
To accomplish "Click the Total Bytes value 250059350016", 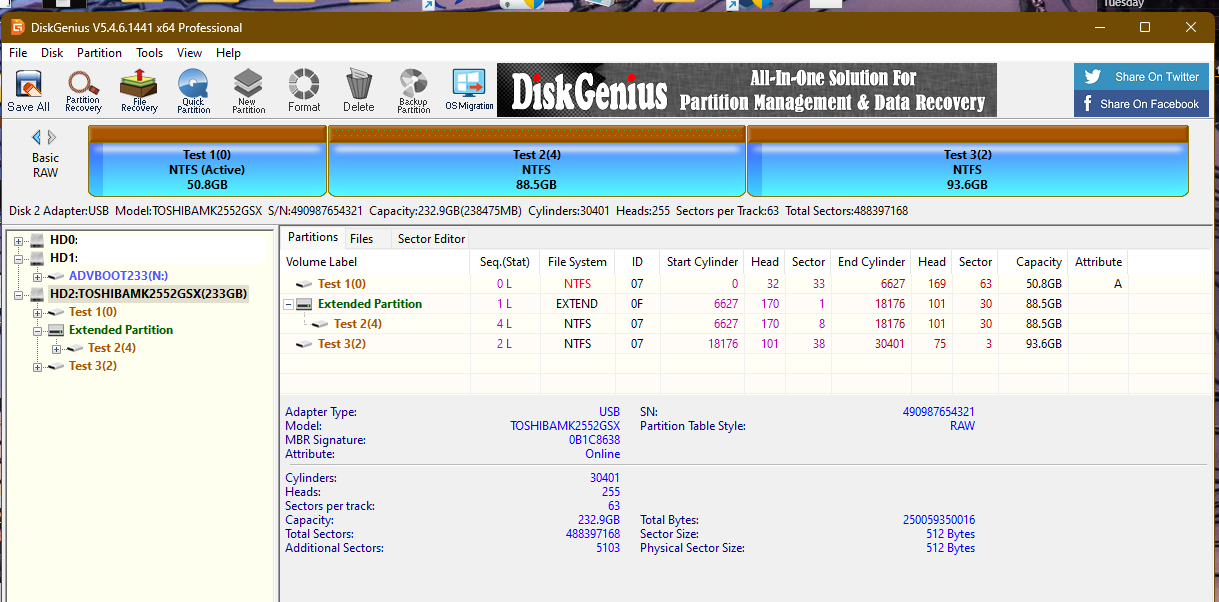I will coord(938,520).
